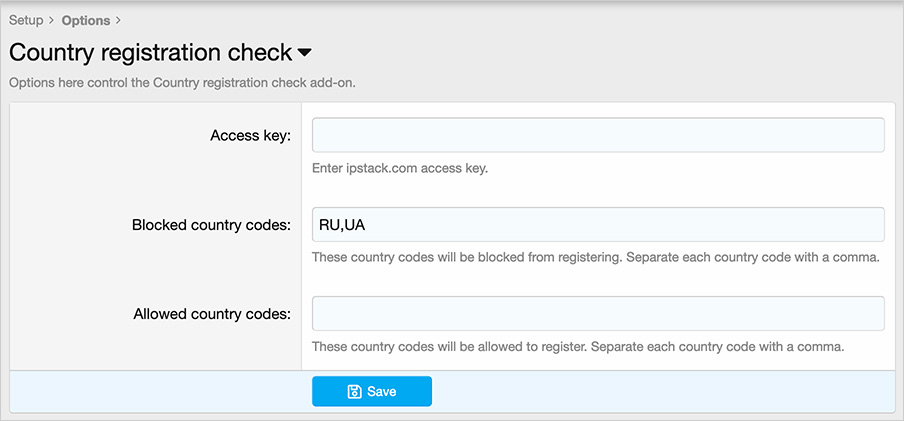
Task: Click the blocked-from-registering explanation text
Action: 595,257
